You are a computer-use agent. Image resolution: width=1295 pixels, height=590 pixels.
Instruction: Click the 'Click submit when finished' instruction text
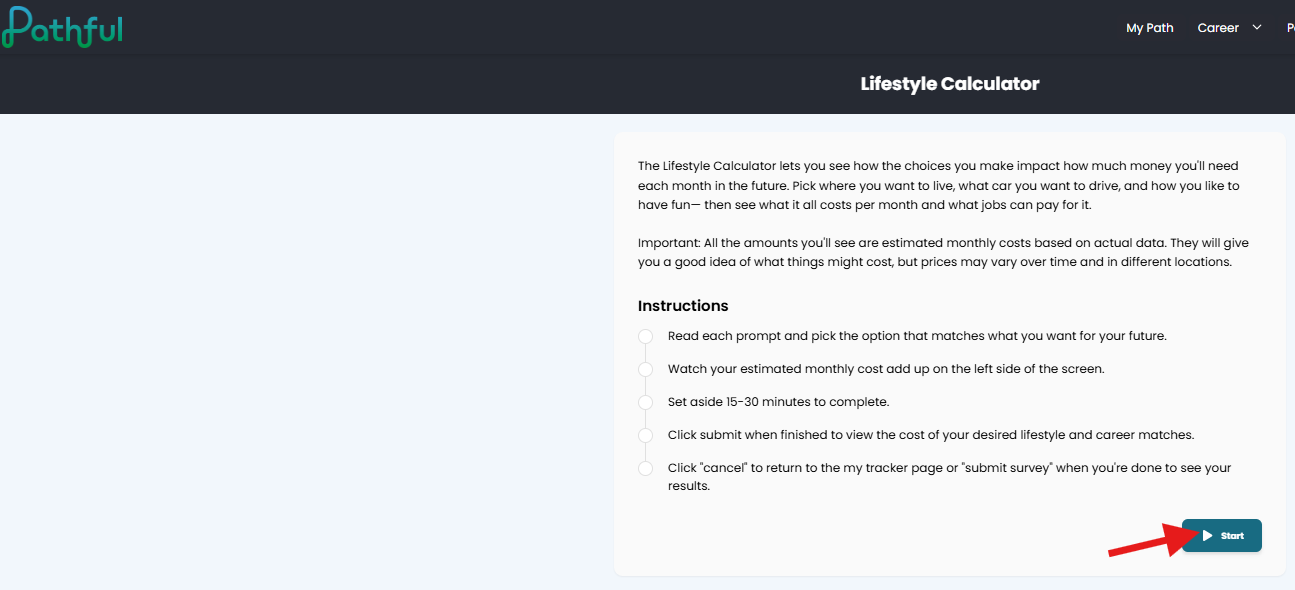pos(931,435)
